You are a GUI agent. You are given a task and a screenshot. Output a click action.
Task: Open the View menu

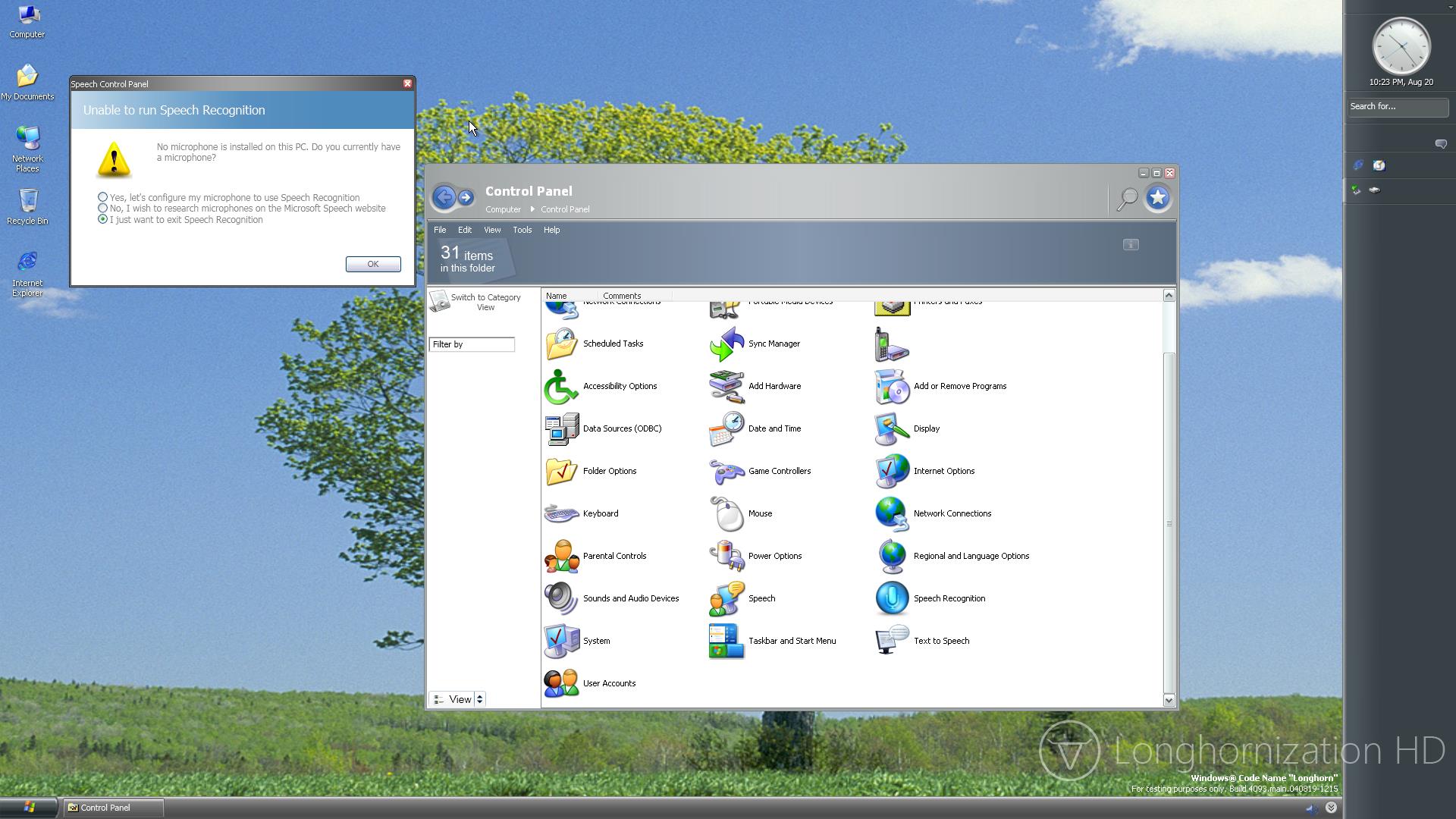click(492, 230)
